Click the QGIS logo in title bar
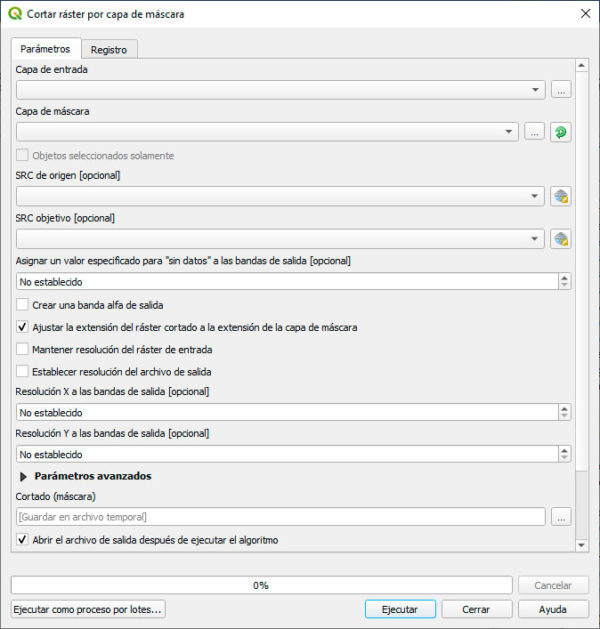The height and width of the screenshot is (629, 600). coord(15,14)
